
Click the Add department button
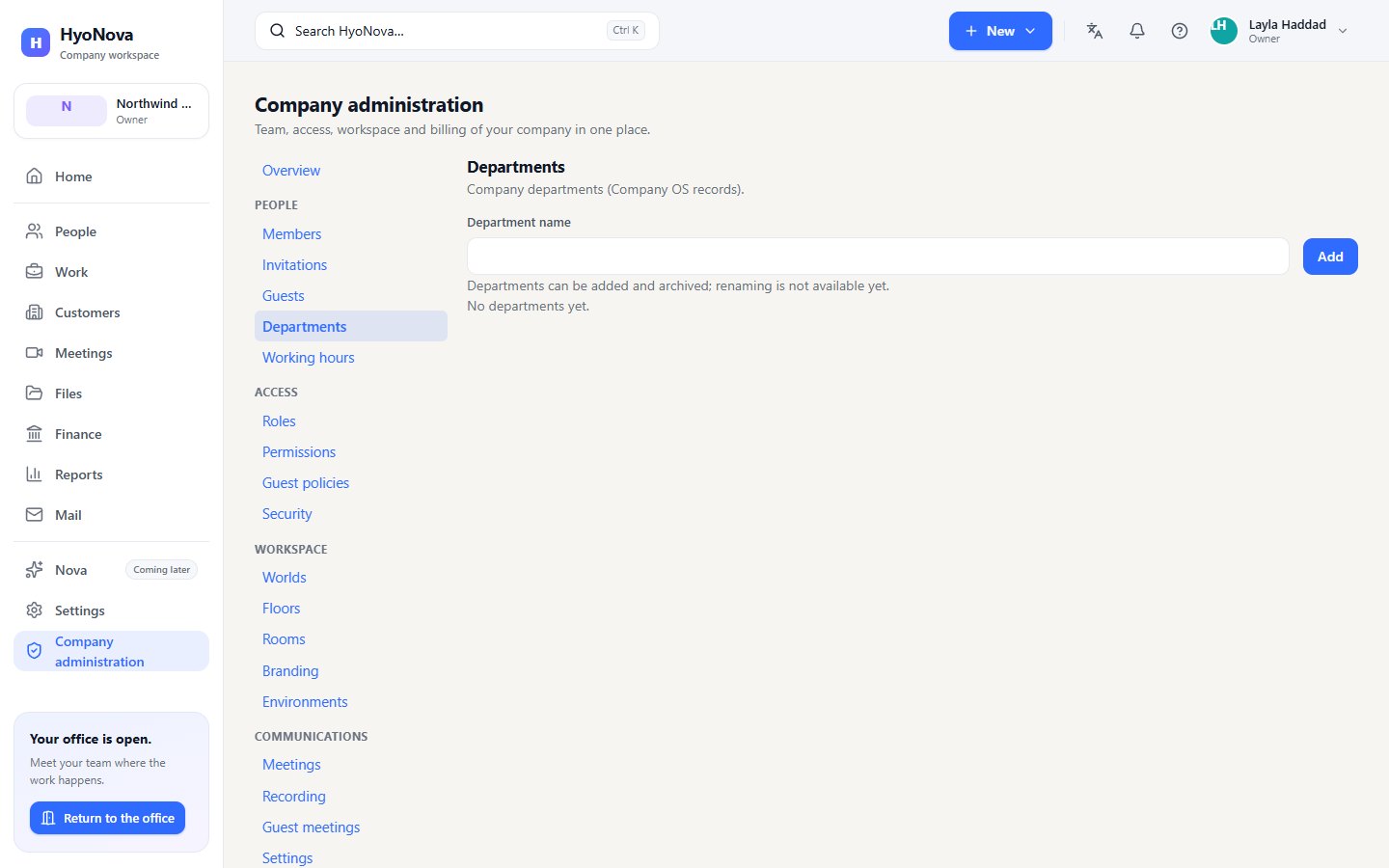(x=1330, y=257)
